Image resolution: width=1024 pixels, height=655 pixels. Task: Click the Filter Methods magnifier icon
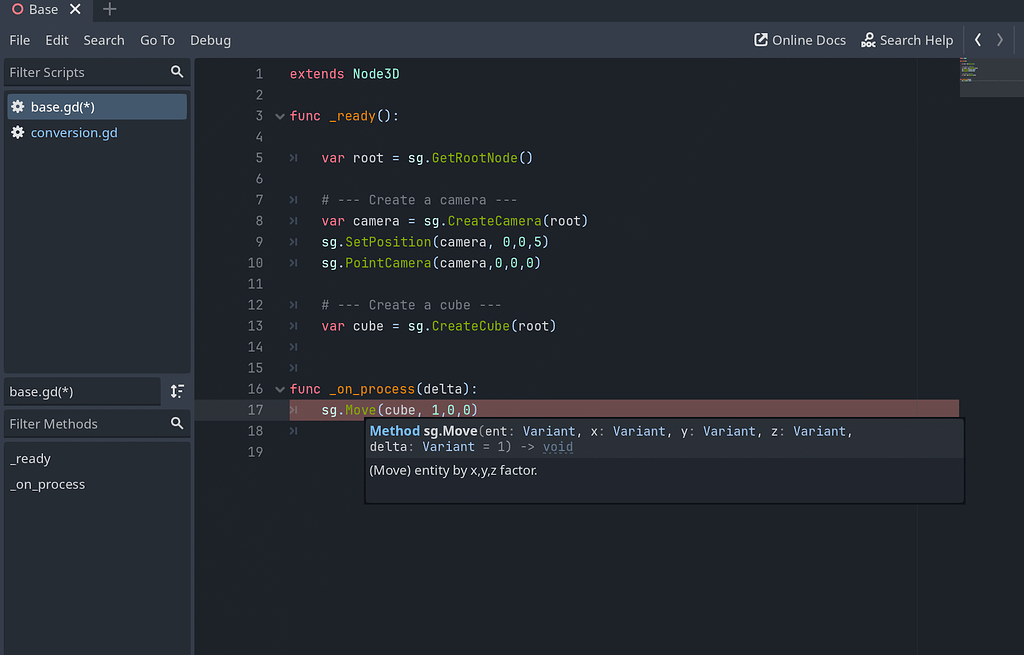[x=177, y=423]
